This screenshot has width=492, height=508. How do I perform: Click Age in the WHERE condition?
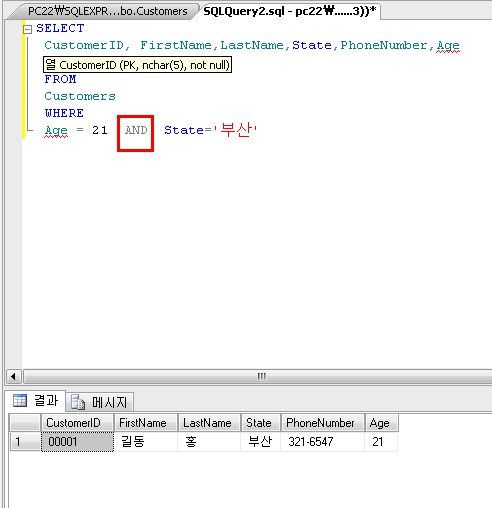click(56, 131)
